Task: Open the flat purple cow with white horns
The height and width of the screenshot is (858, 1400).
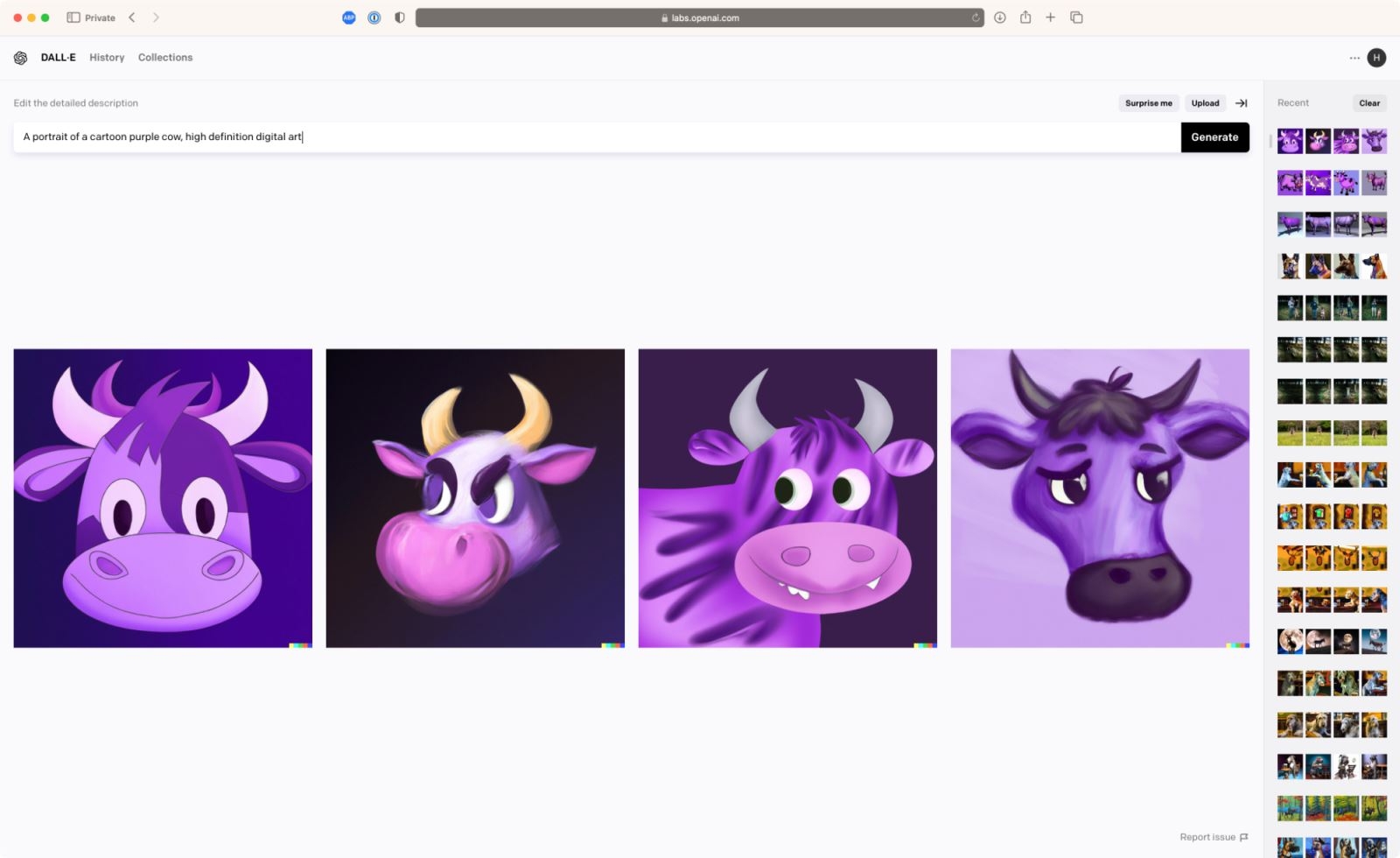Action: (x=163, y=498)
